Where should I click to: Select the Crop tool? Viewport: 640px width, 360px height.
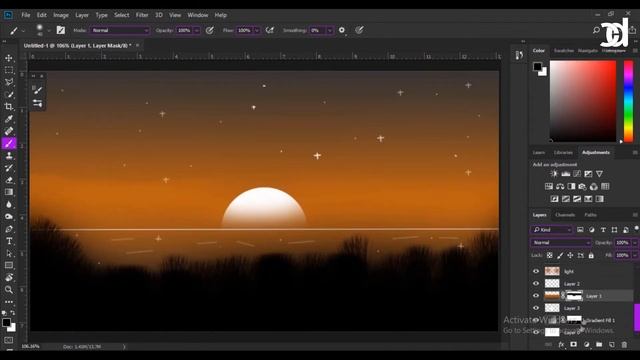click(9, 107)
